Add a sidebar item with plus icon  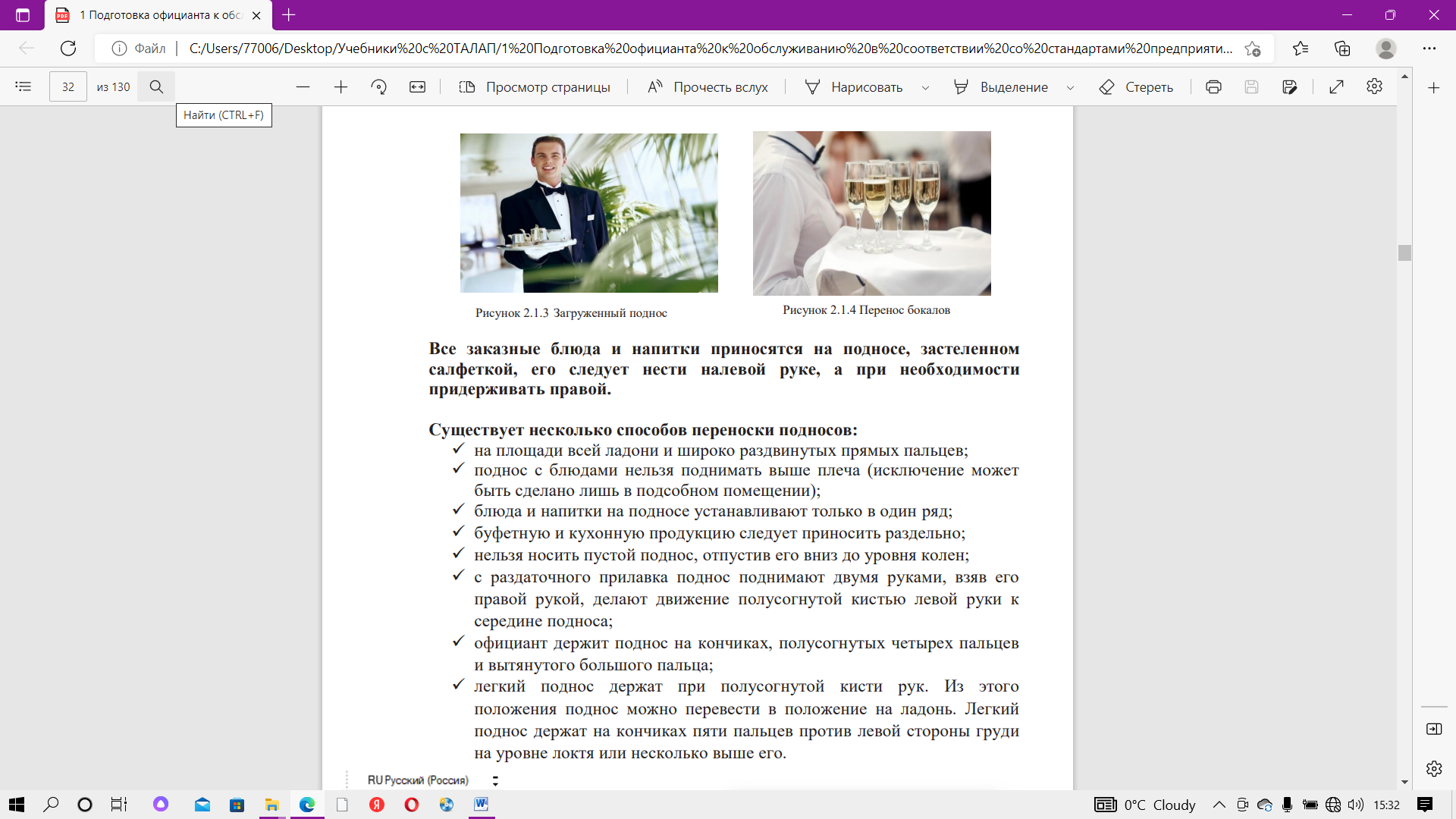[1433, 88]
